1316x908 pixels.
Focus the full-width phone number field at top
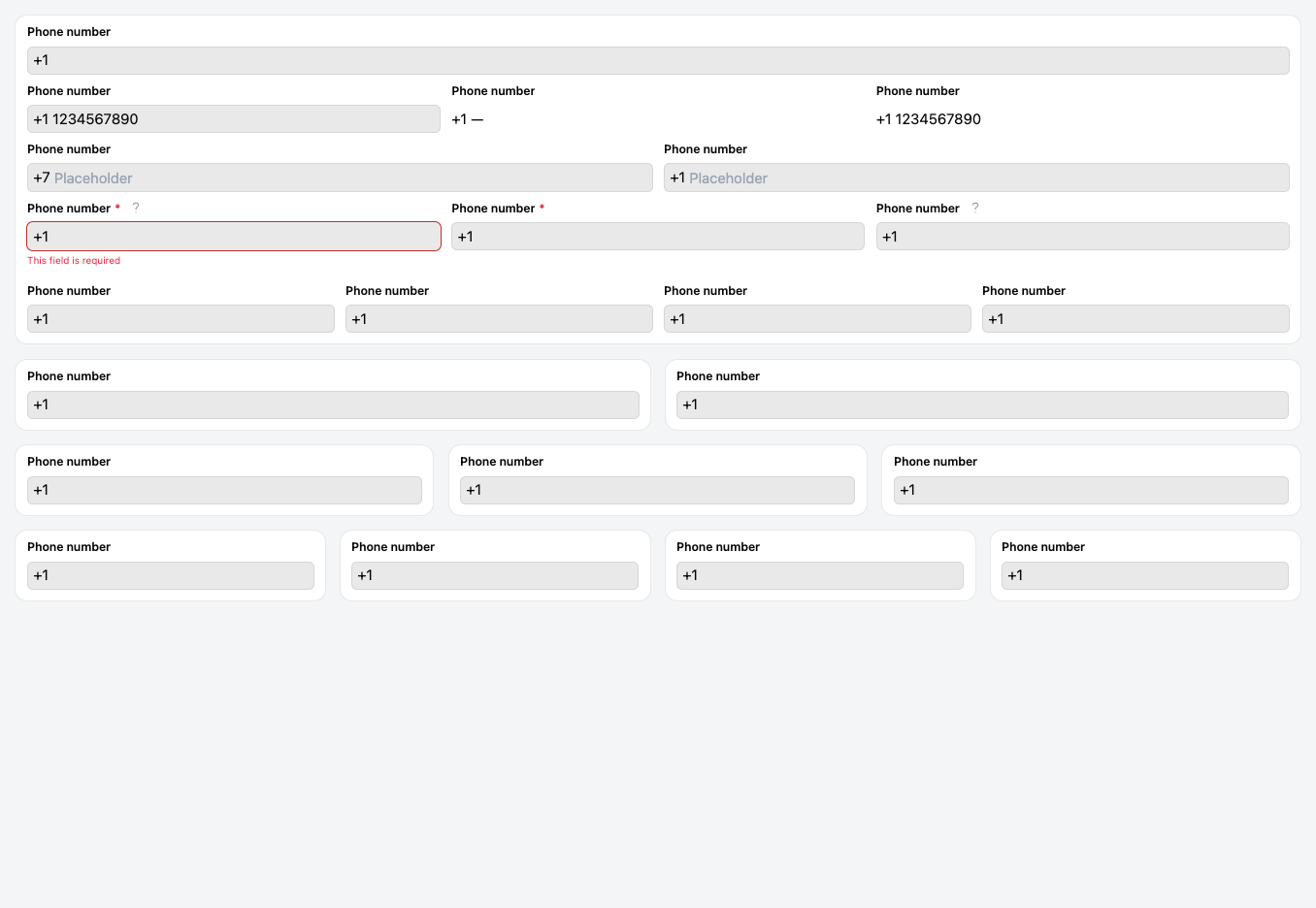658,60
